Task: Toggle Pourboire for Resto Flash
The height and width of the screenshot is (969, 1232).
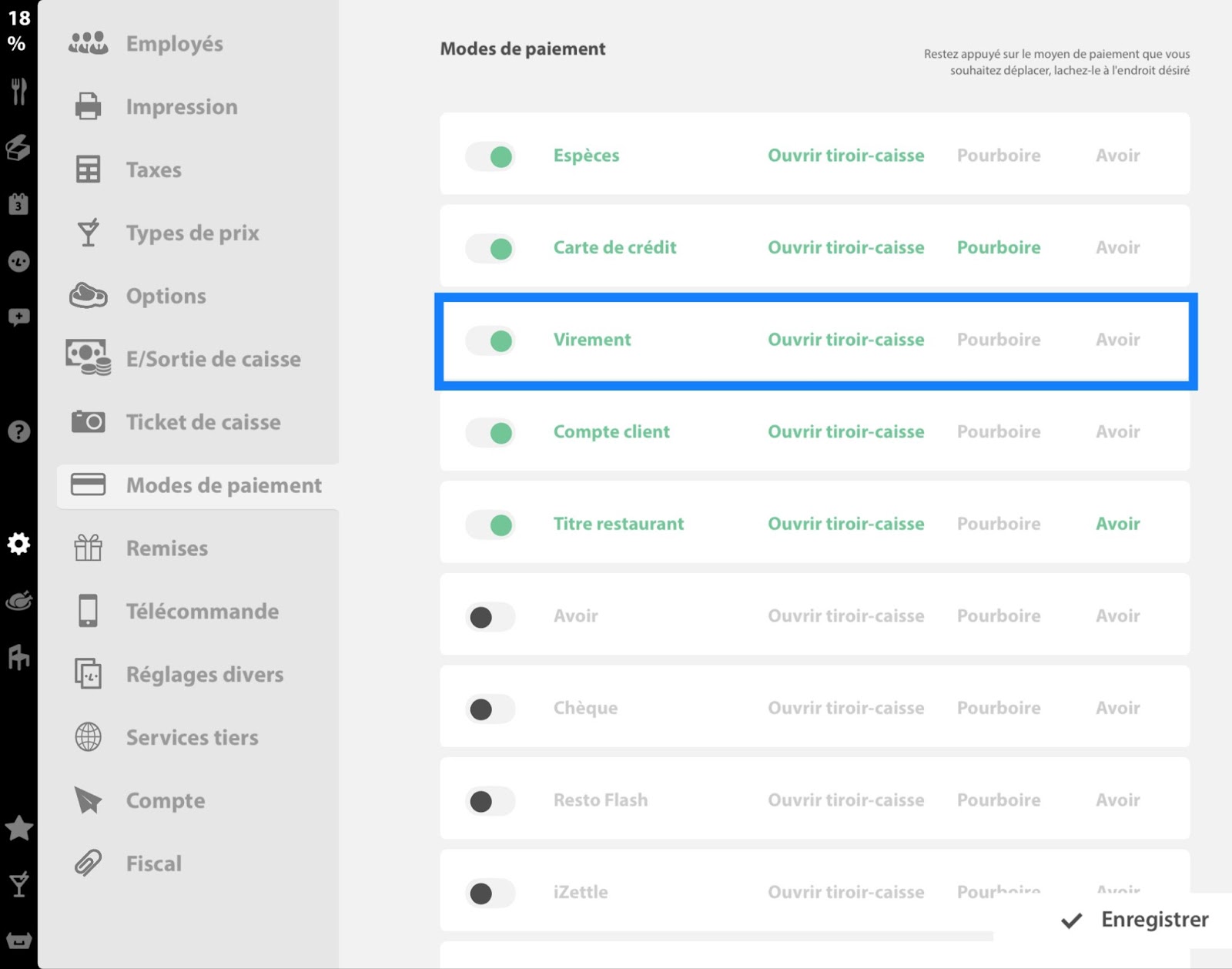Action: pos(999,800)
